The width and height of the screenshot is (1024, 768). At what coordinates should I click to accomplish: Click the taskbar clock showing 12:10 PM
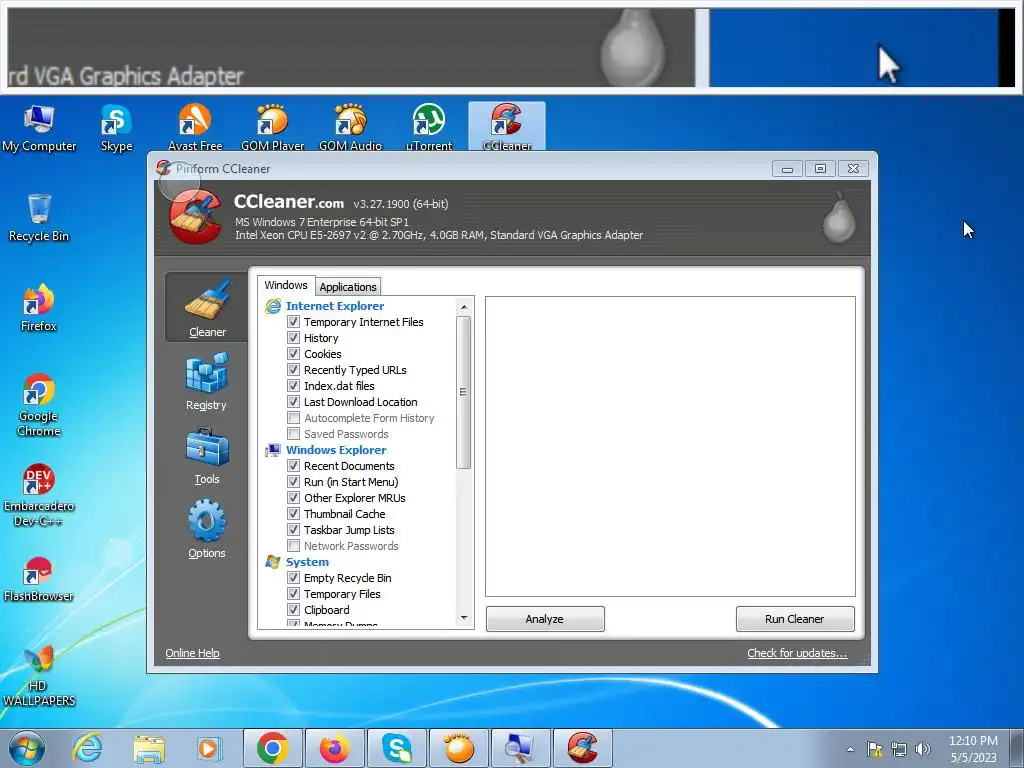click(973, 749)
